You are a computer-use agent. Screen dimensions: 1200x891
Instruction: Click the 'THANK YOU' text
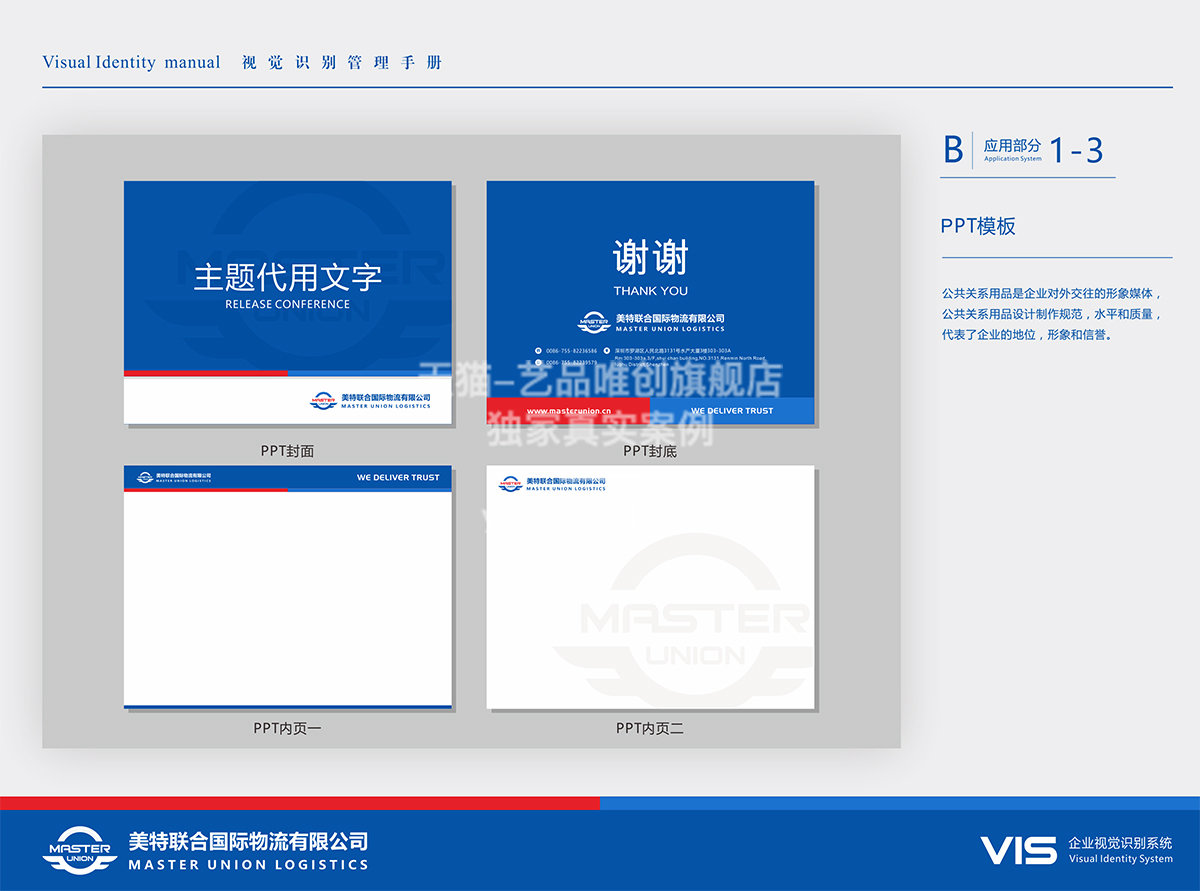(x=651, y=291)
